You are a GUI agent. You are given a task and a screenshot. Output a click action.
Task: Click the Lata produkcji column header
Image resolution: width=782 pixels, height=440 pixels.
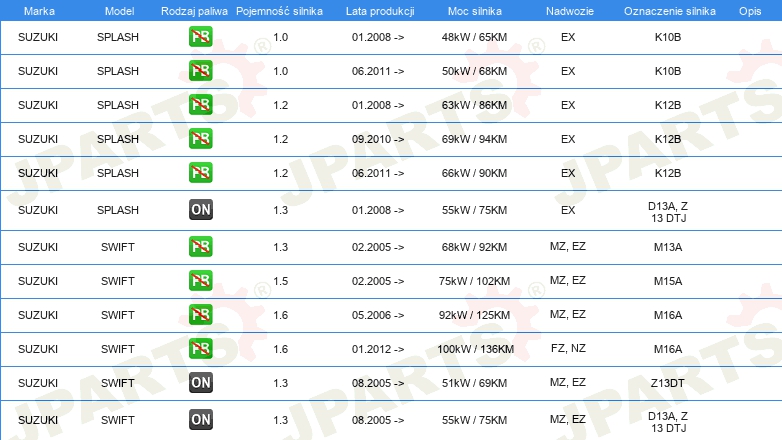point(380,11)
